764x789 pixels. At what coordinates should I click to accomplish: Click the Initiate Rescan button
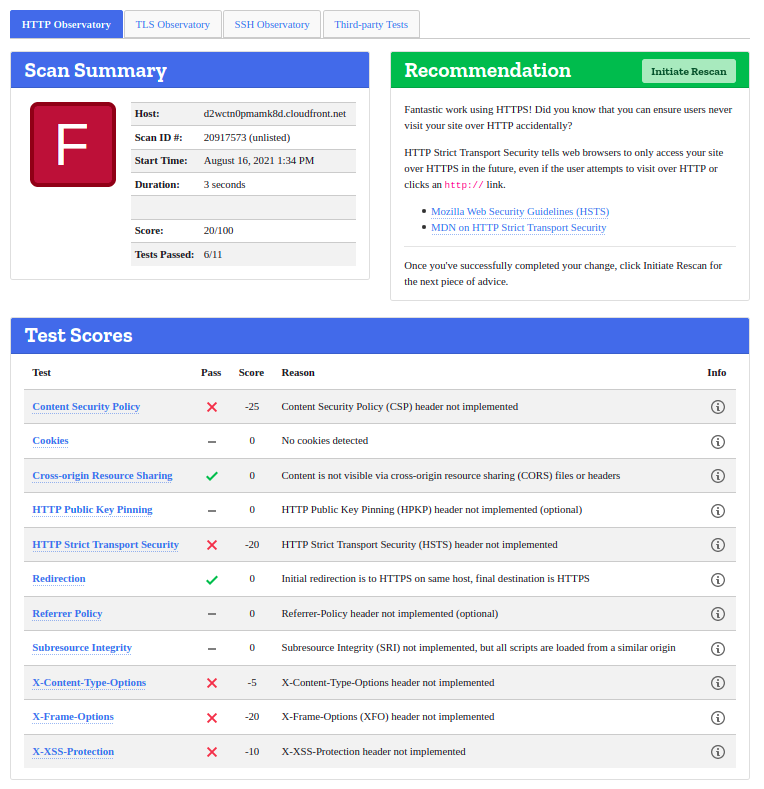tap(689, 71)
